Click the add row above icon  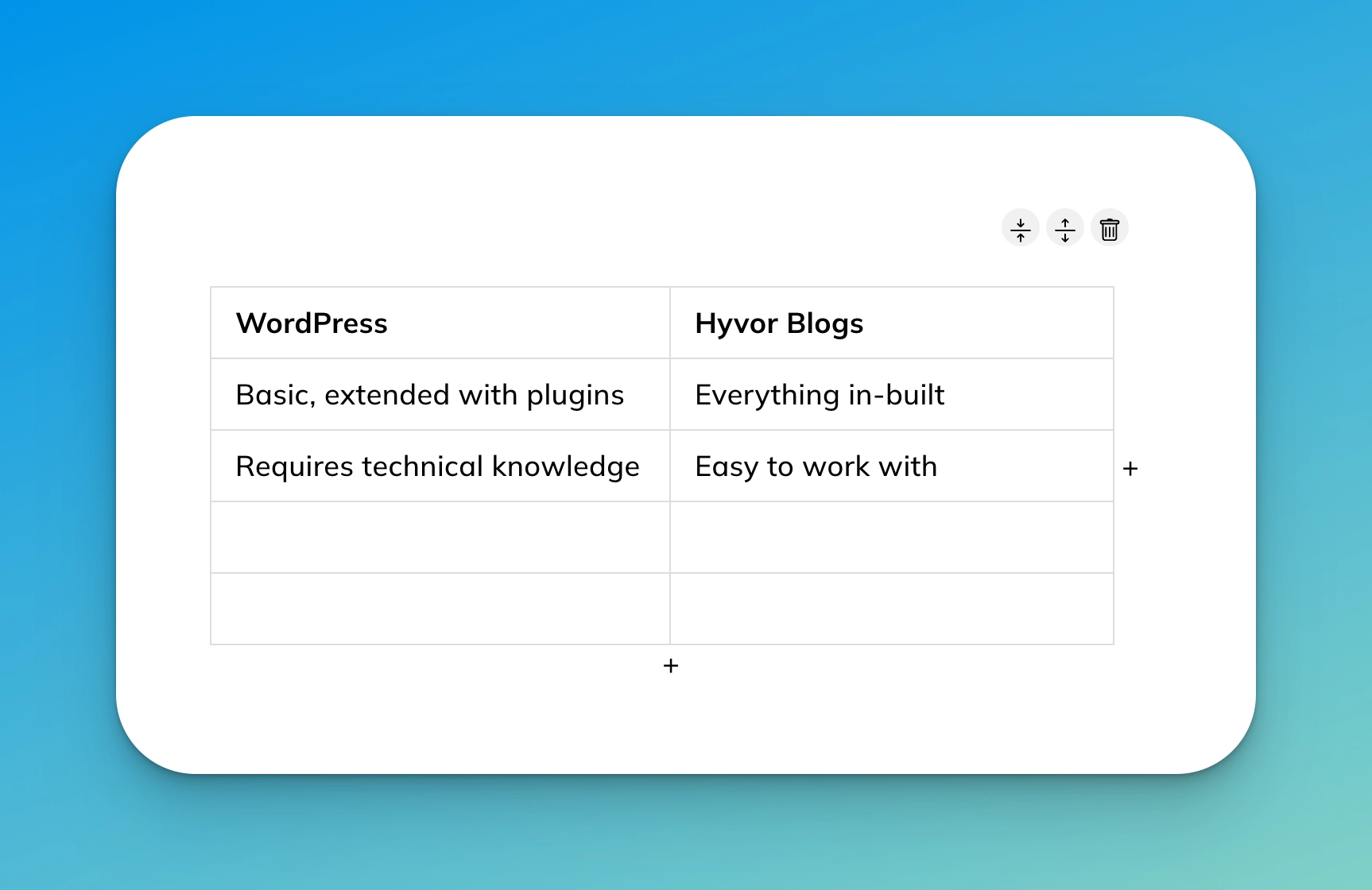(x=1021, y=229)
